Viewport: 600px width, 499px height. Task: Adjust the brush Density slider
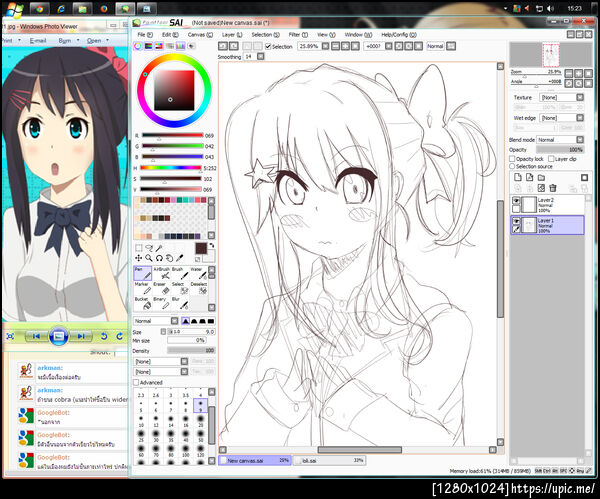pyautogui.click(x=191, y=351)
